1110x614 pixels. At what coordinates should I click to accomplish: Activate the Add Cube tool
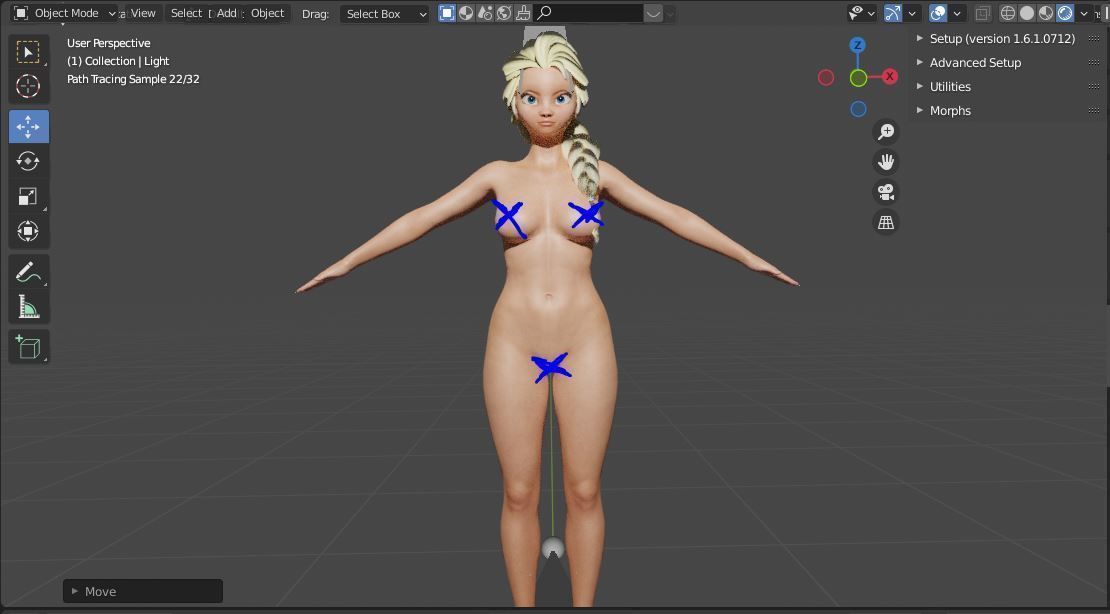[x=28, y=347]
